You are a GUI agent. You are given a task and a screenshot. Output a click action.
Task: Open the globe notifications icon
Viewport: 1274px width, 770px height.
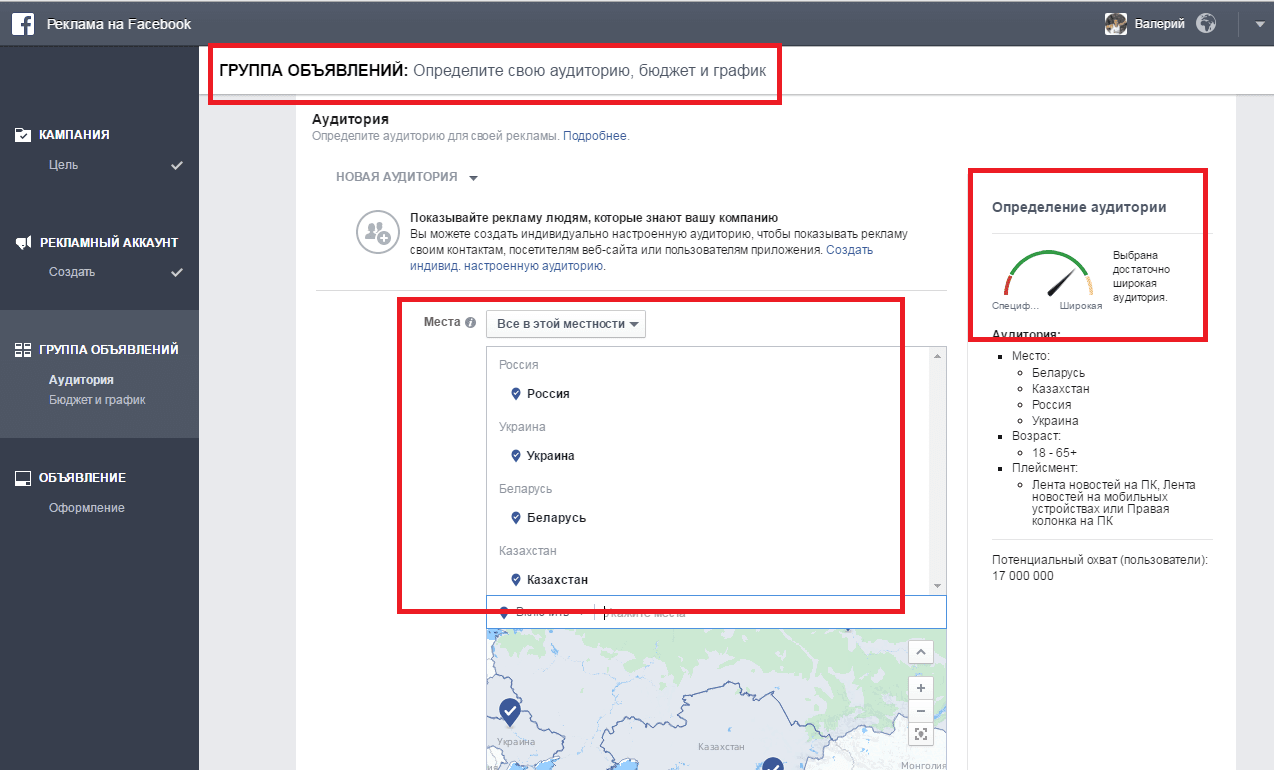coord(1206,23)
